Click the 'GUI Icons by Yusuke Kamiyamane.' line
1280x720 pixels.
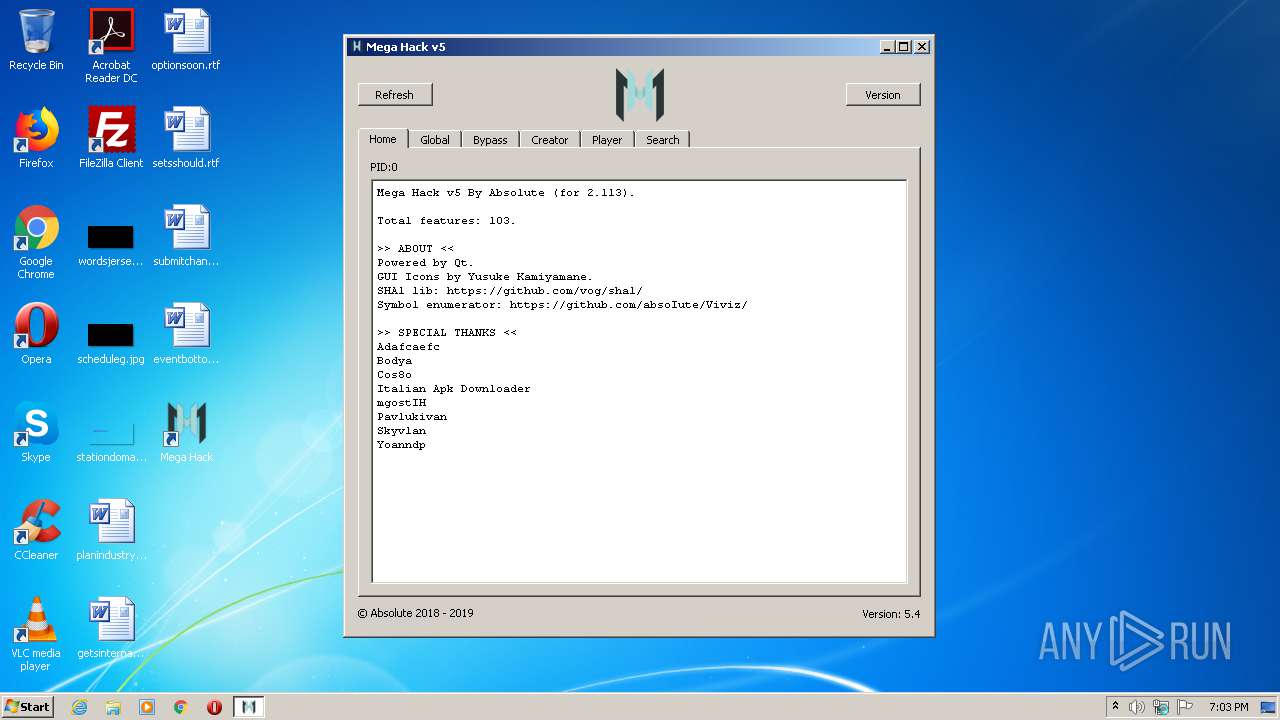pyautogui.click(x=485, y=277)
